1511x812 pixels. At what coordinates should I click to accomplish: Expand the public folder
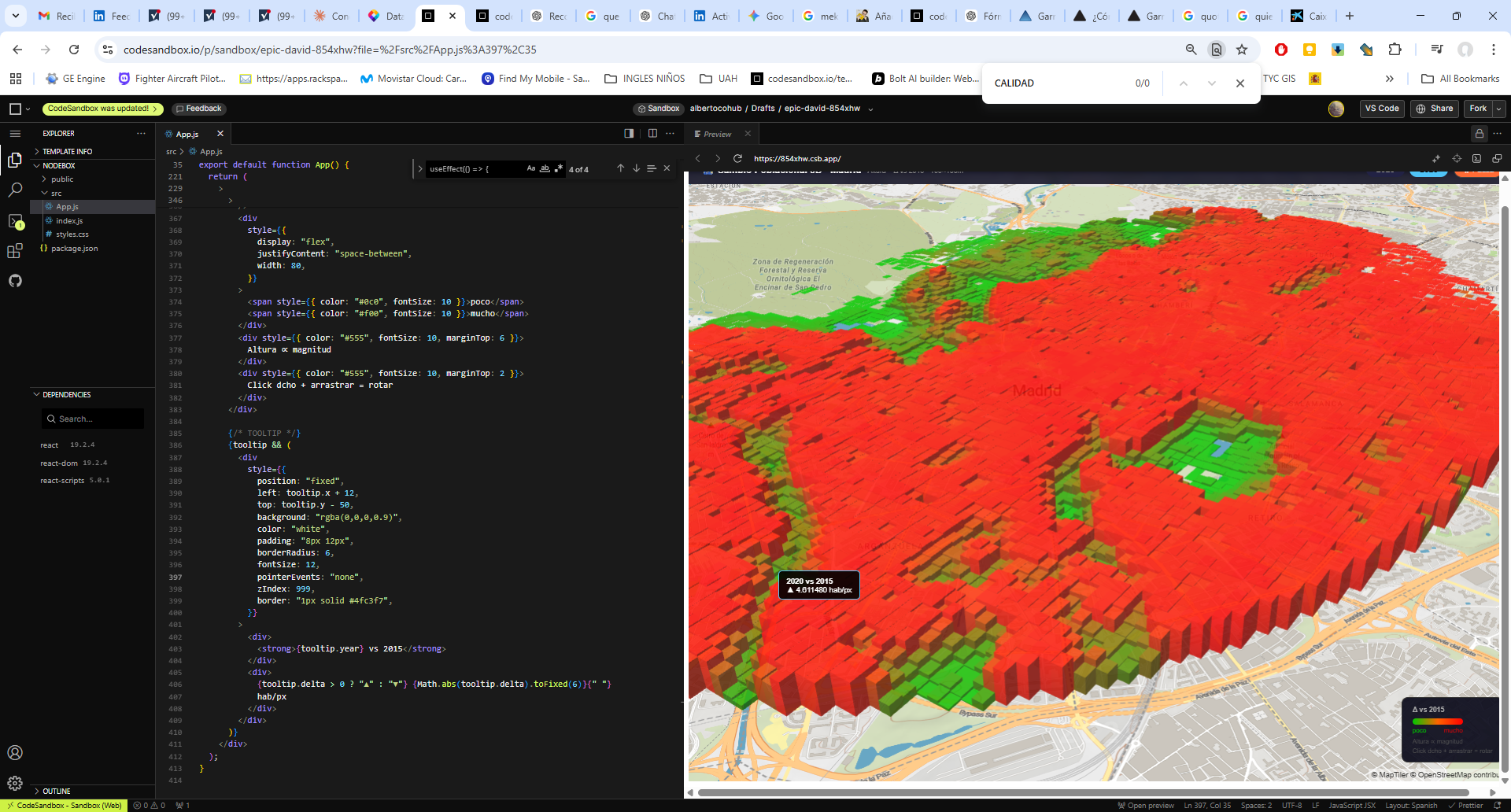(62, 179)
